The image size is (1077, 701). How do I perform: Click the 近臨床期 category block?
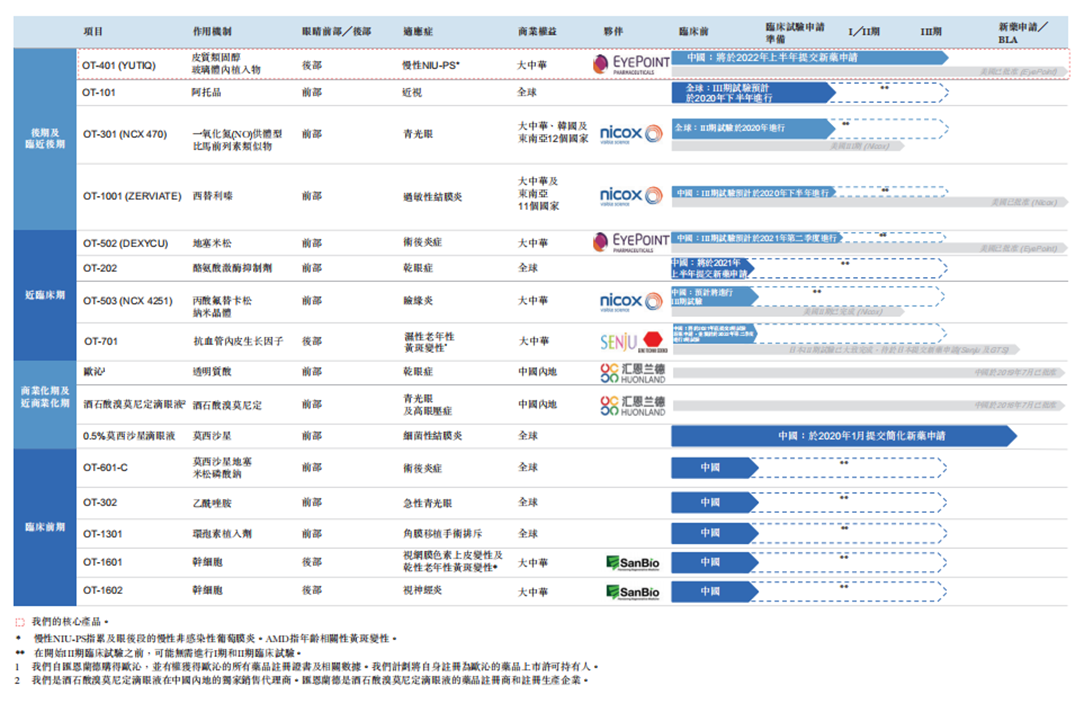tap(45, 295)
